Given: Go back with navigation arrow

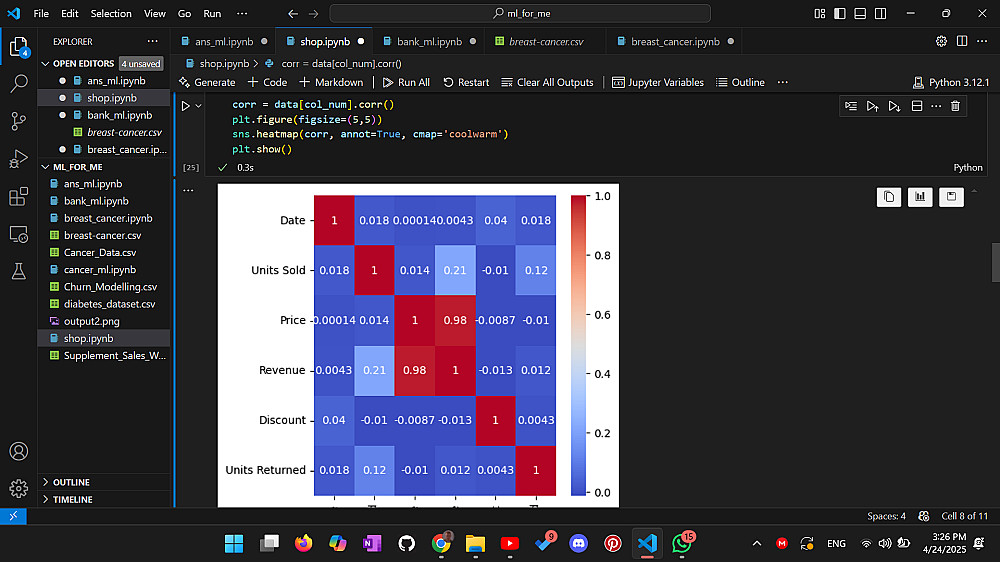Looking at the screenshot, I should [x=293, y=13].
